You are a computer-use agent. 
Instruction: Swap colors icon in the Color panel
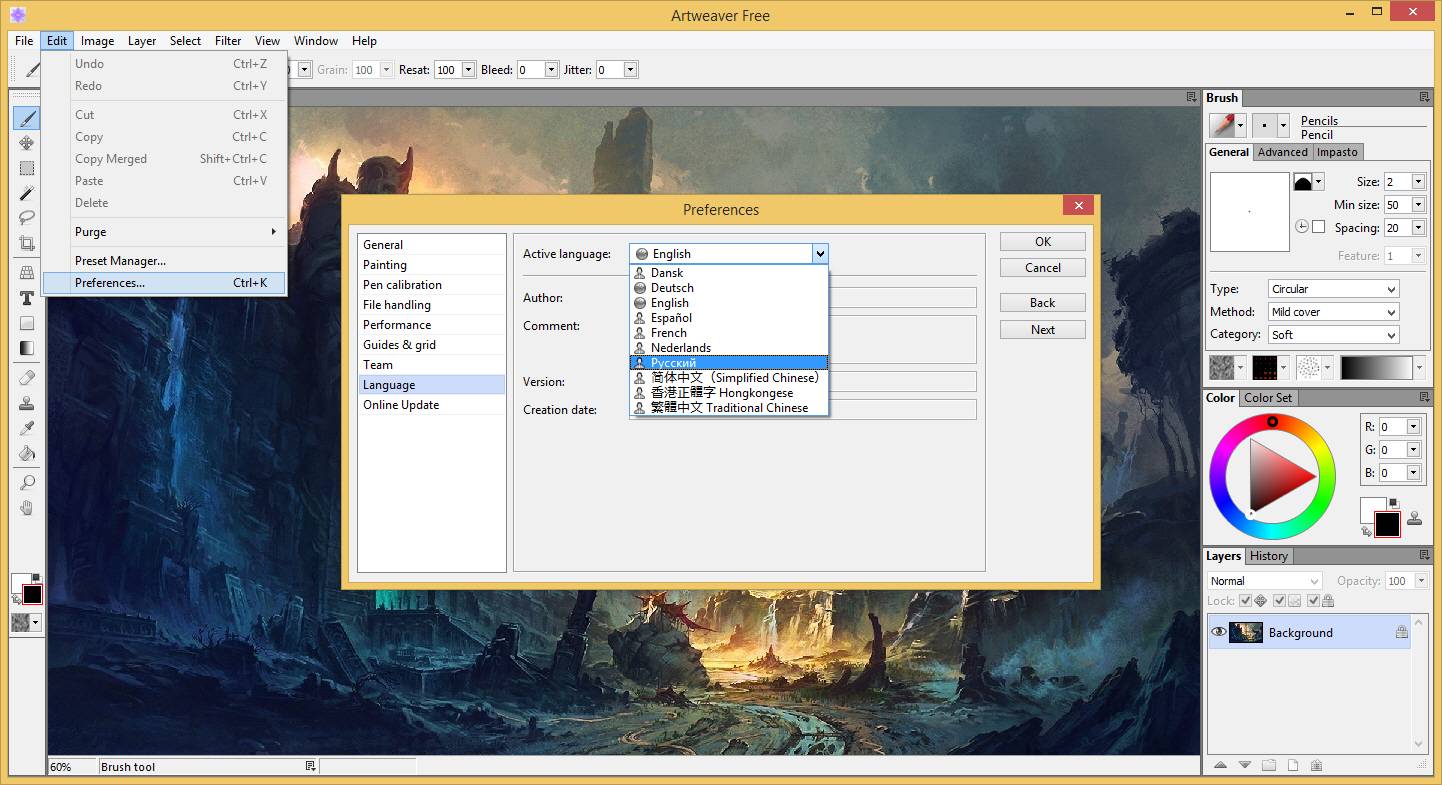click(1367, 531)
